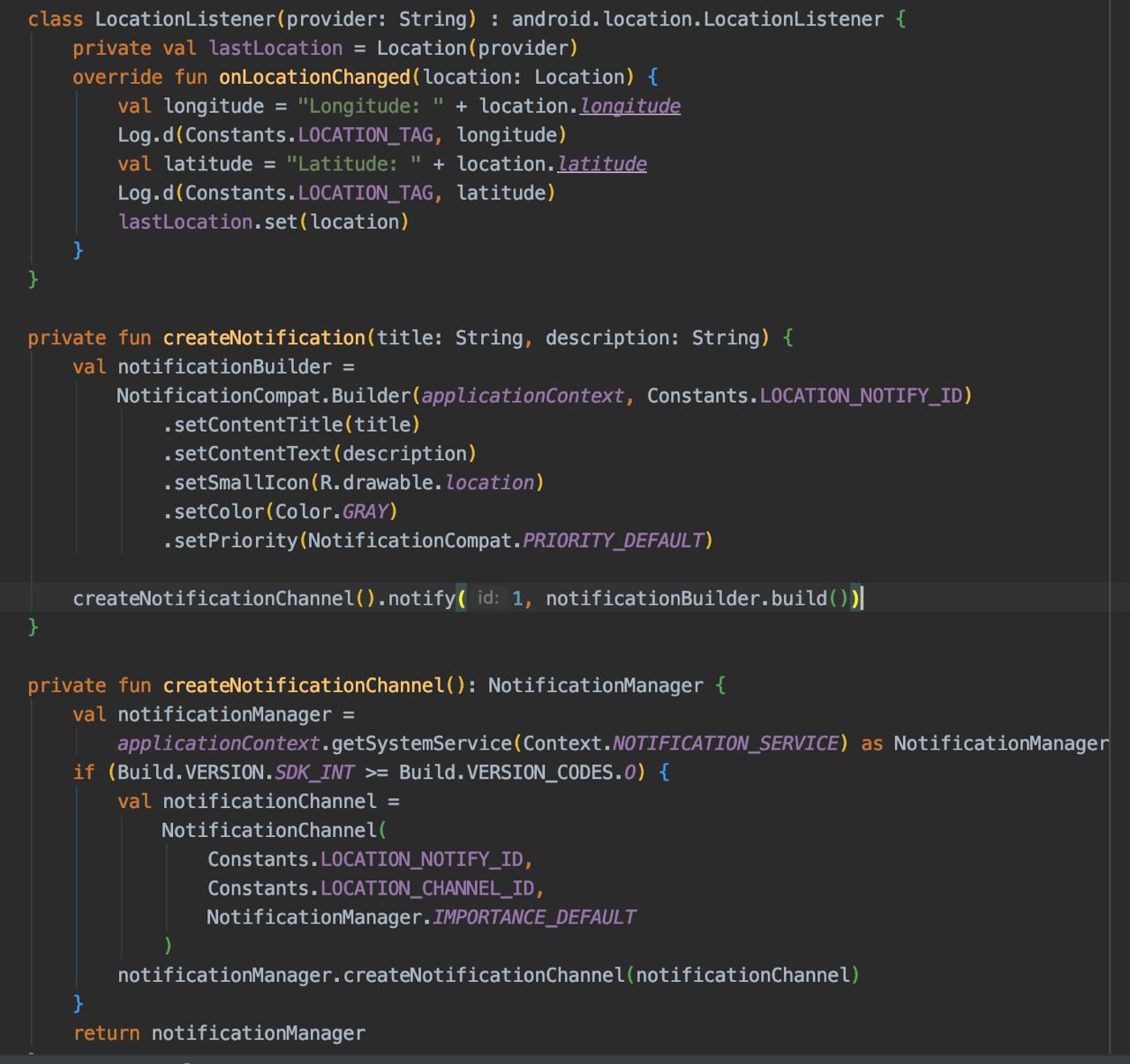Click the "return" keyword
1130x1064 pixels.
coord(106,1033)
